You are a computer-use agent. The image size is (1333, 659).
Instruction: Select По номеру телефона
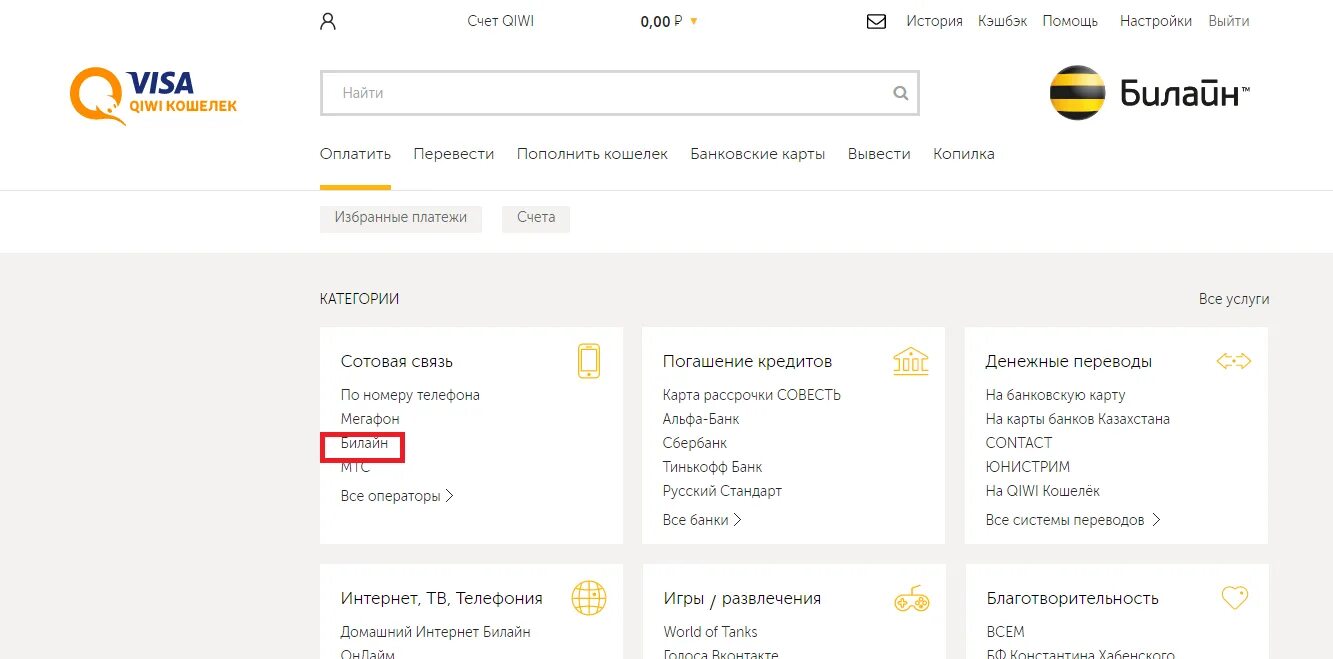410,395
